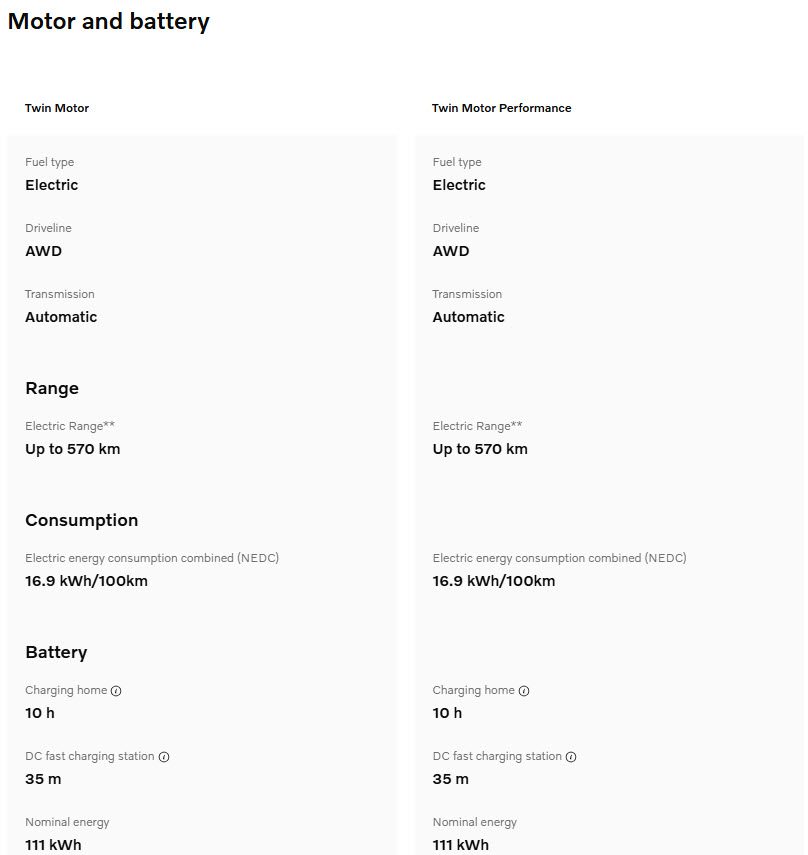The width and height of the screenshot is (808, 855).
Task: Click "Up to 570 km" value under Twin Motor
Action: (72, 449)
